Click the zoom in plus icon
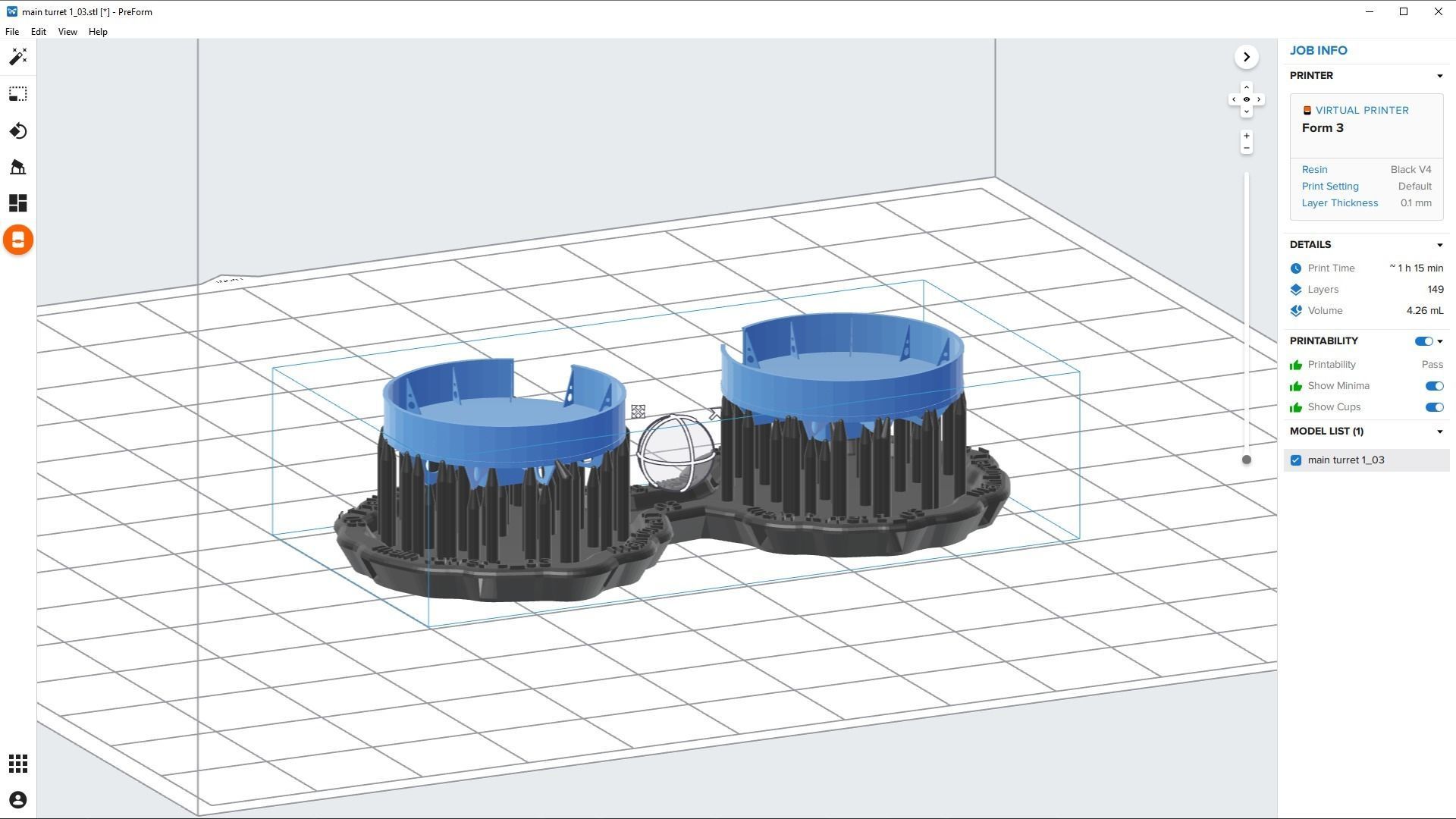The image size is (1456, 819). click(x=1246, y=136)
